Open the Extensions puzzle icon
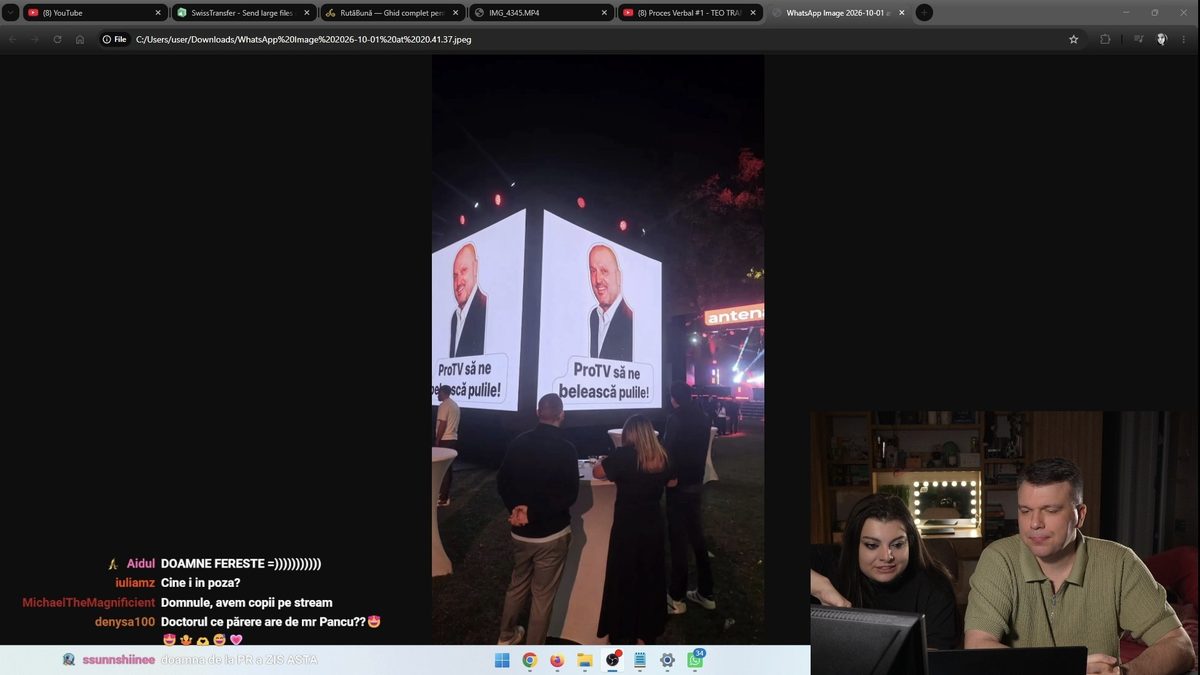 [1105, 39]
